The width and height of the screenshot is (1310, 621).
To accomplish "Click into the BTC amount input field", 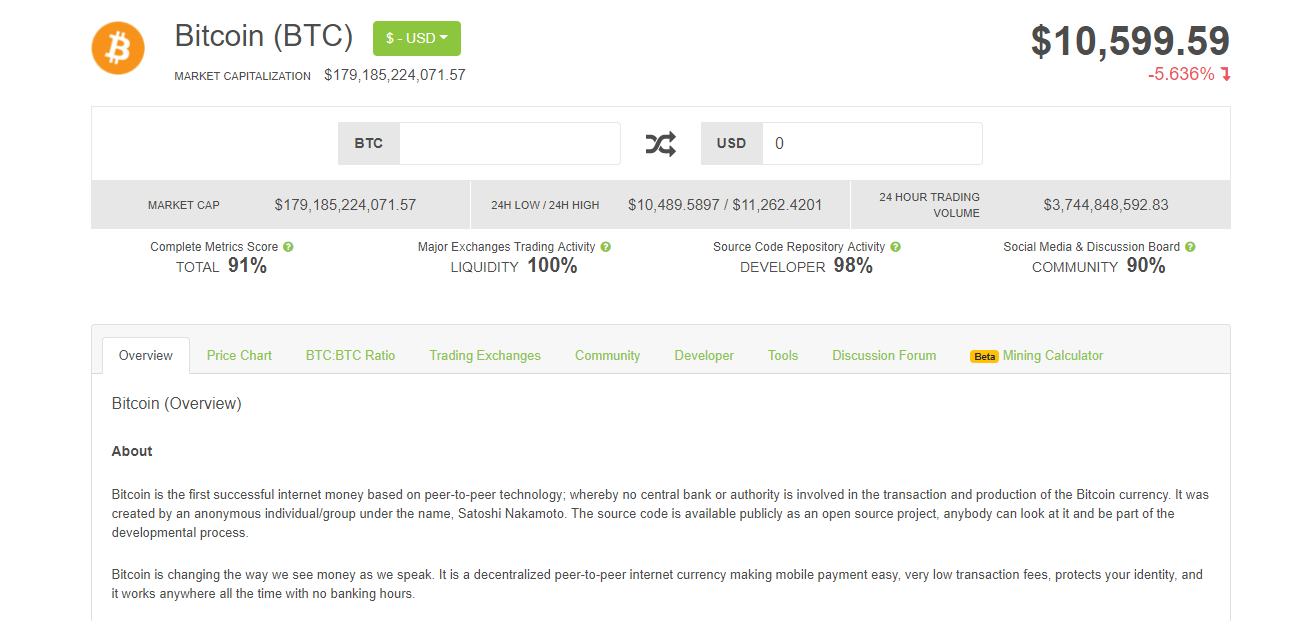I will tap(510, 143).
